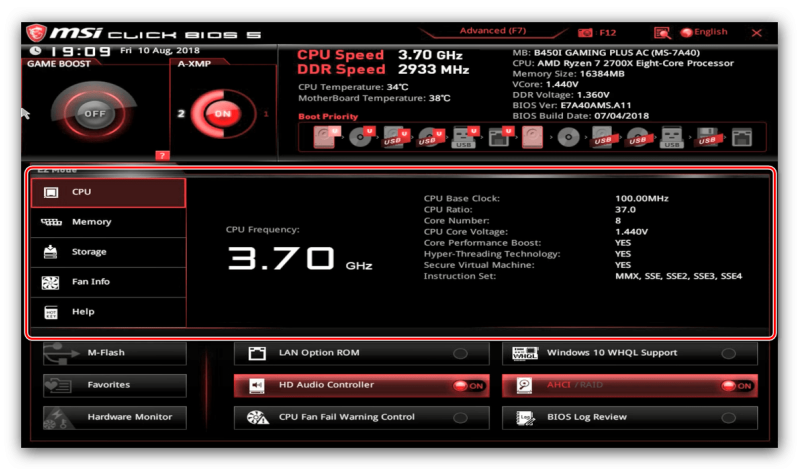Click the DDR Voltage 1.360V text

pyautogui.click(x=561, y=95)
